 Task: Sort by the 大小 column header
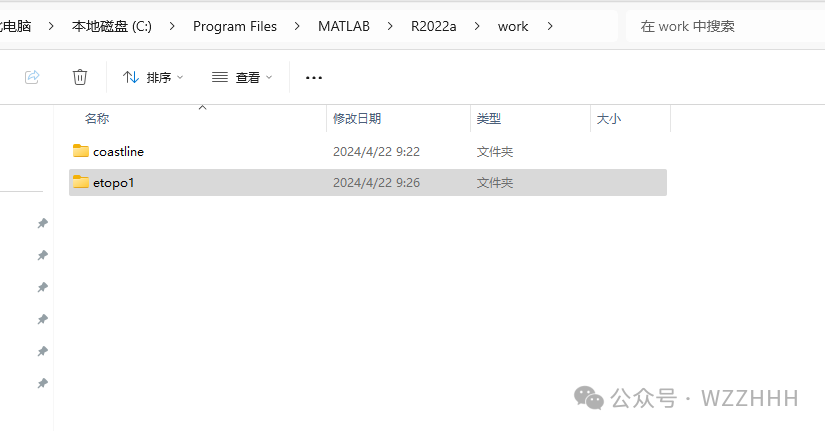click(609, 118)
